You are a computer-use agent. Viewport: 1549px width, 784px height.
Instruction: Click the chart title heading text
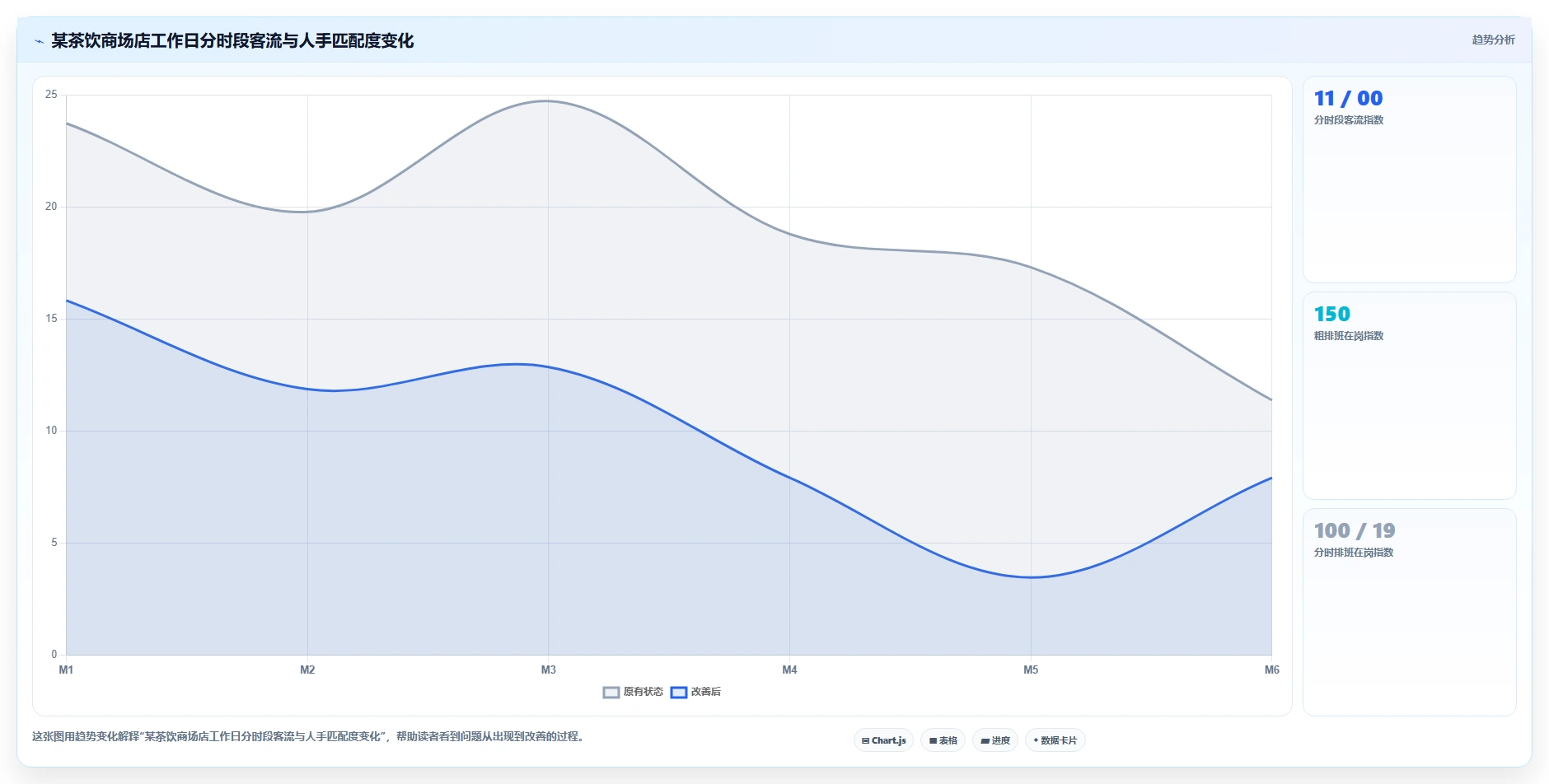[x=232, y=40]
